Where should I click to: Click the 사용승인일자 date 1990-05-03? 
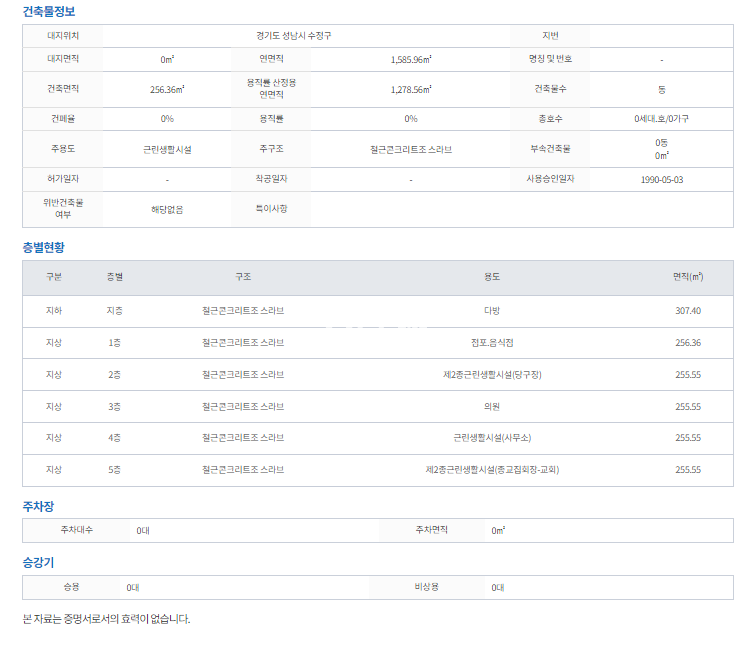tap(661, 180)
